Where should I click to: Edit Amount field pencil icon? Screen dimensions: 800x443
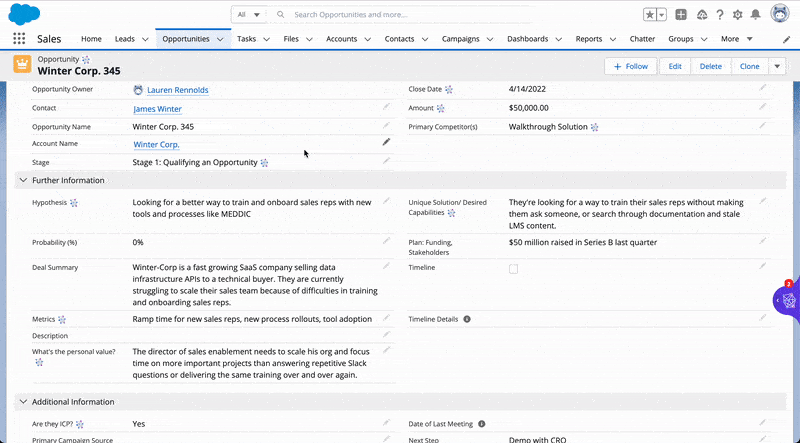[x=763, y=107]
